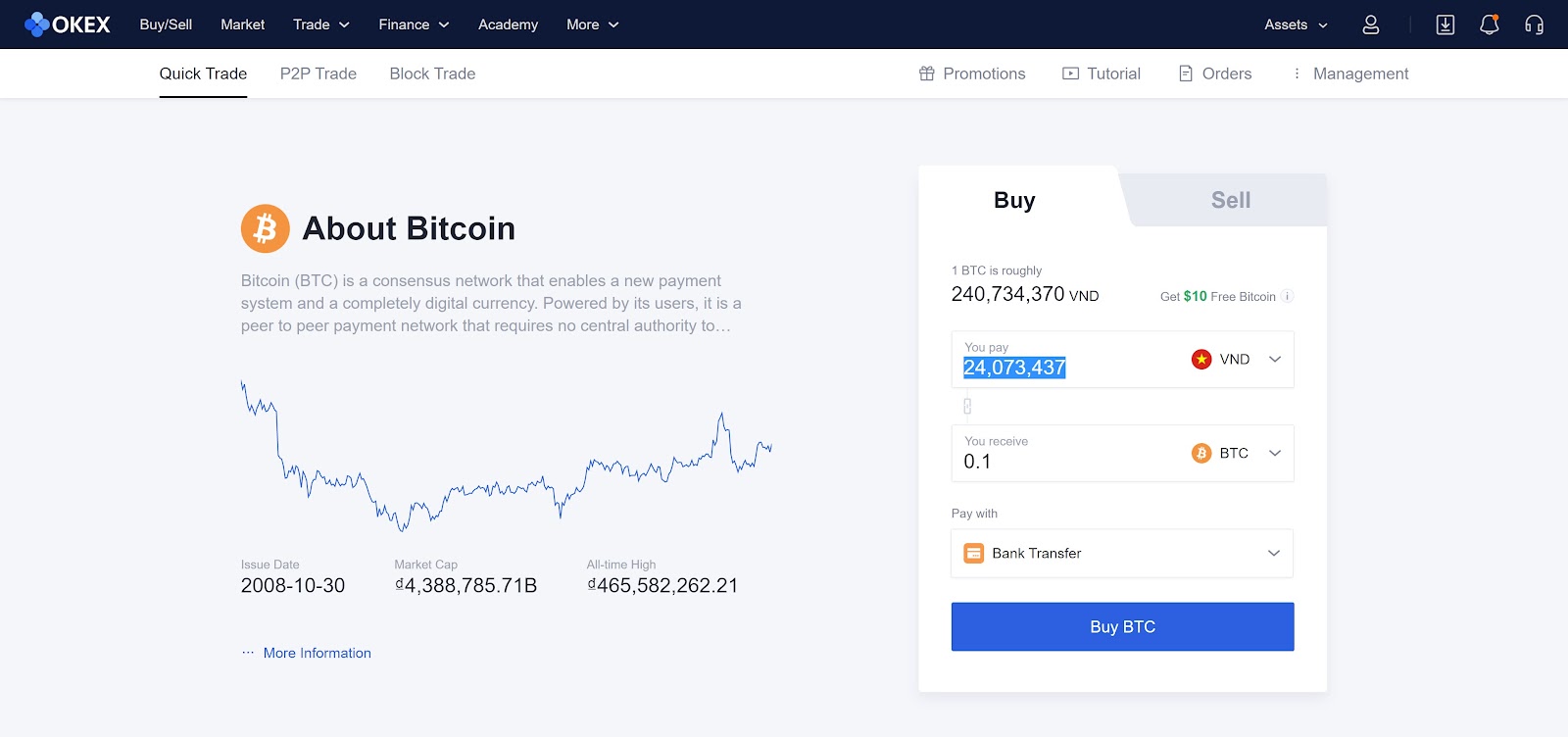The image size is (1568, 737).
Task: Click the Bitcoin price chart
Action: click(507, 457)
